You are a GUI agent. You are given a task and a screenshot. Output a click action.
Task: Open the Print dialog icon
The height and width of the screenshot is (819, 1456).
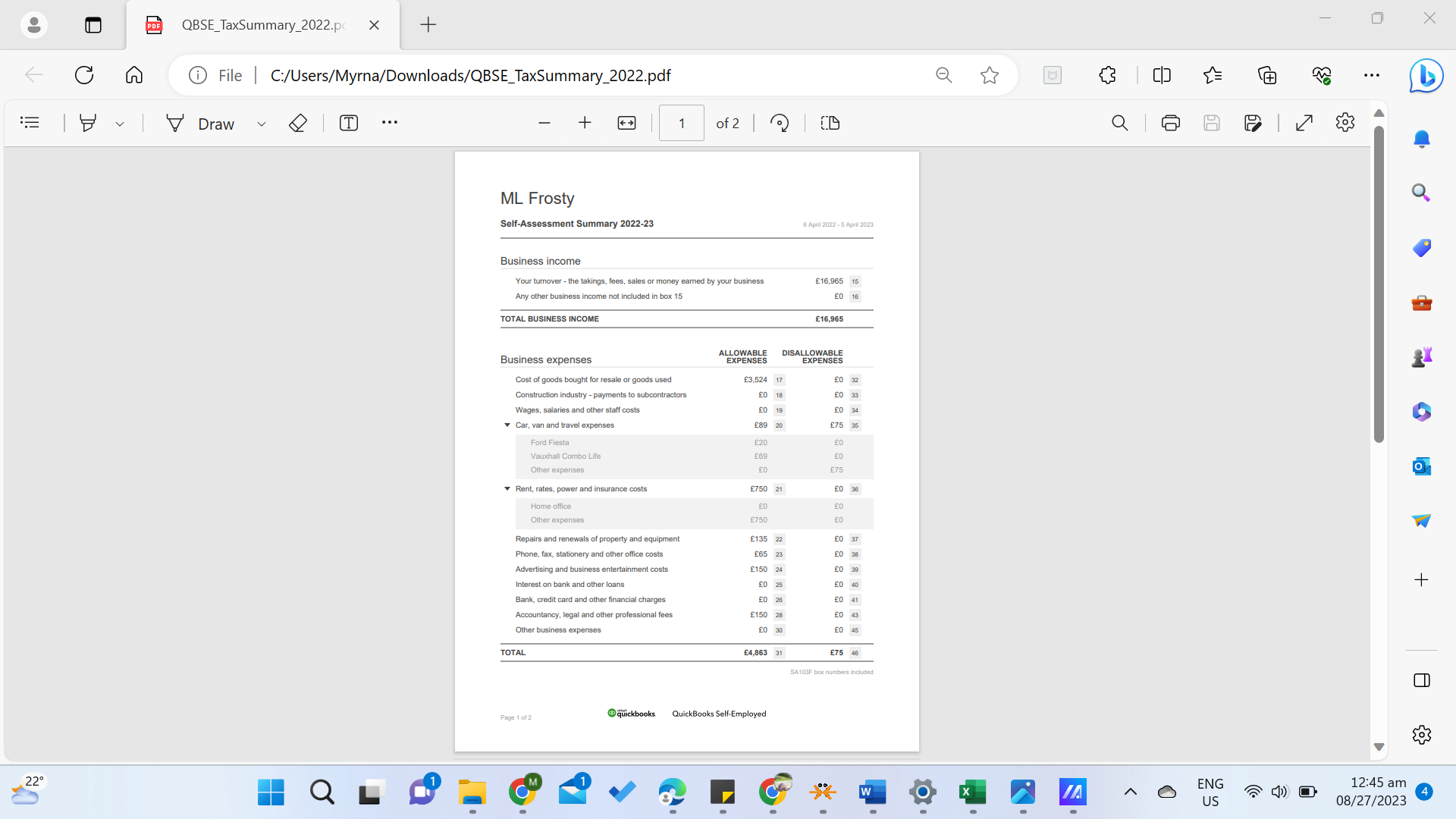[1170, 123]
